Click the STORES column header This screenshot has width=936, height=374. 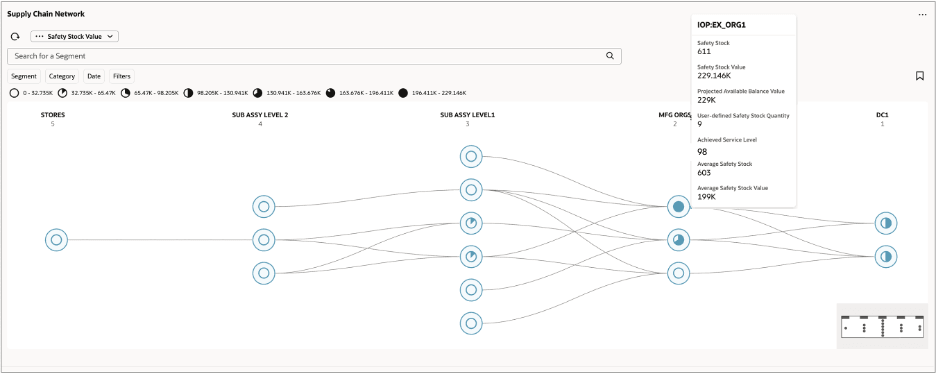click(53, 115)
